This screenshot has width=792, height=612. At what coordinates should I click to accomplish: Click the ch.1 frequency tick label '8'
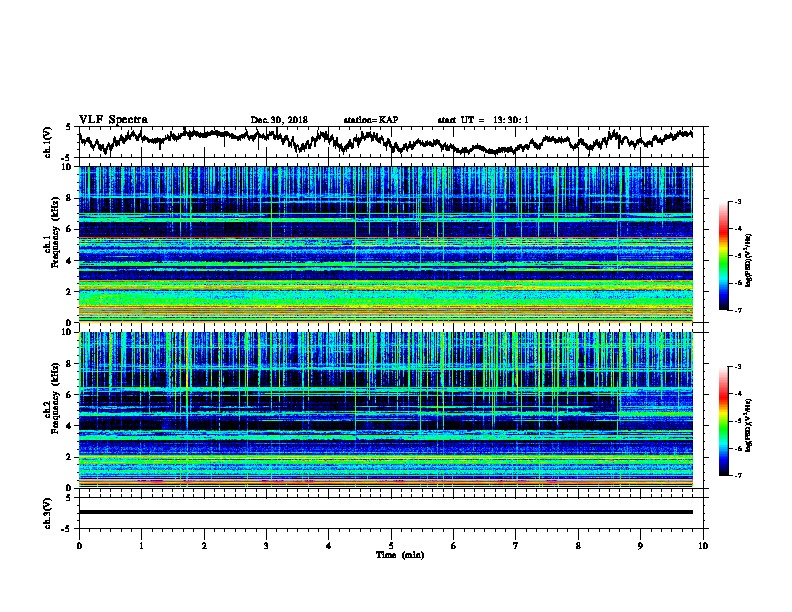[x=70, y=198]
